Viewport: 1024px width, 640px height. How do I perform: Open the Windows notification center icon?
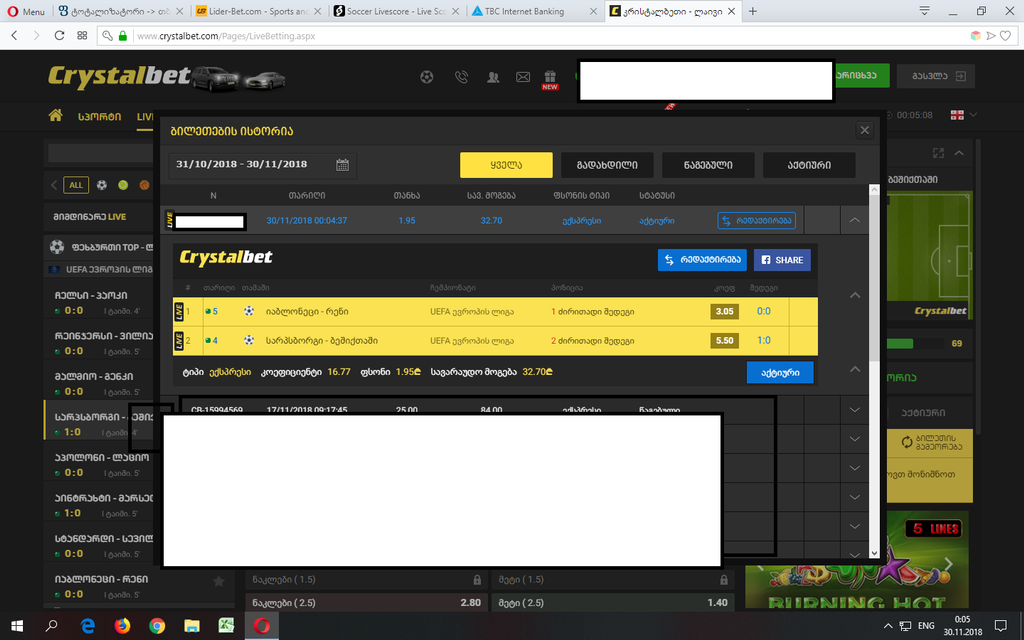[x=1000, y=626]
